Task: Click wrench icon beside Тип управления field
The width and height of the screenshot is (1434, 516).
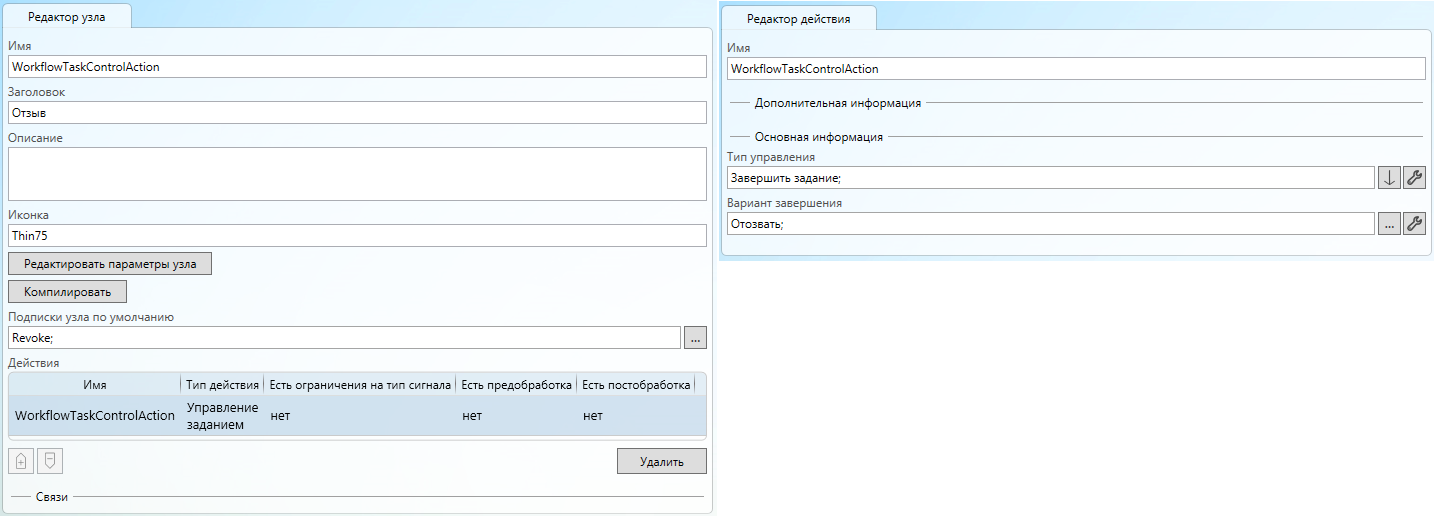Action: 1414,178
